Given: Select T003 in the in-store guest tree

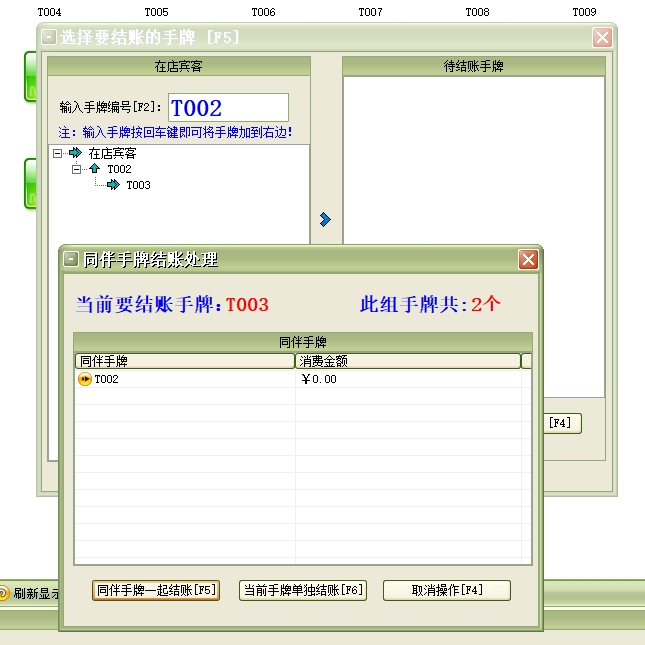Looking at the screenshot, I should coord(138,185).
